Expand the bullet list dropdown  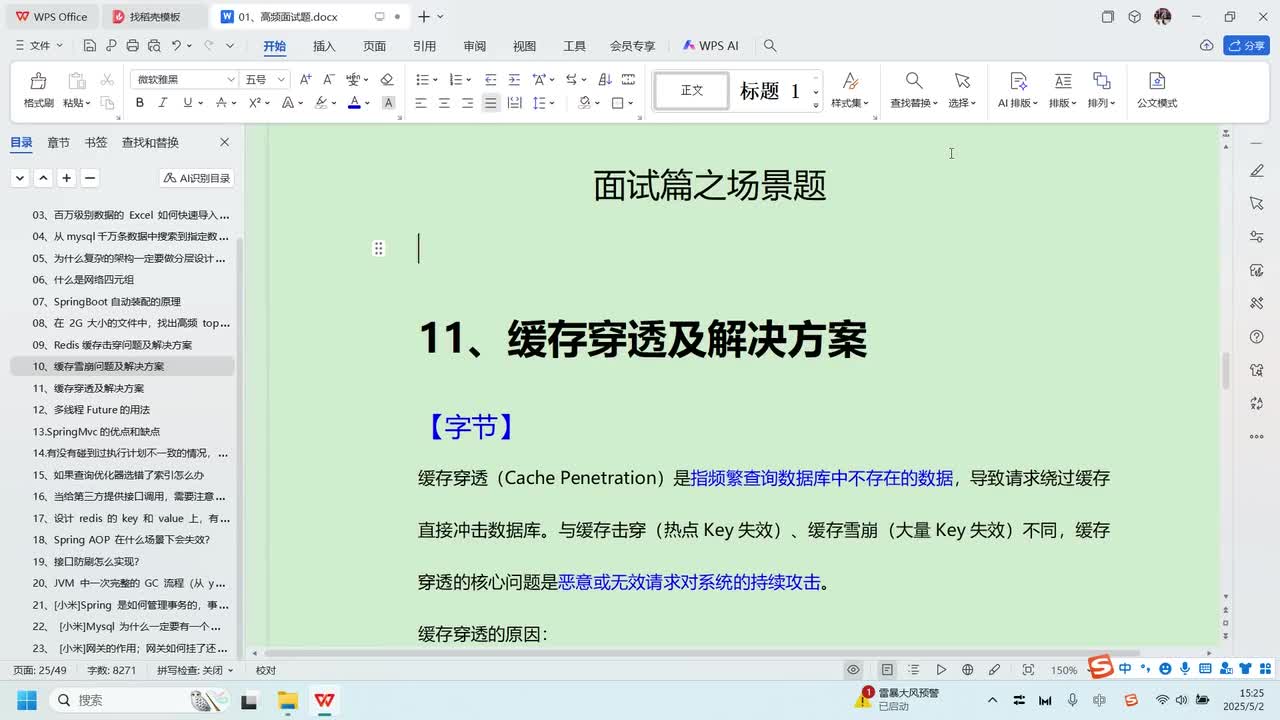pos(435,80)
